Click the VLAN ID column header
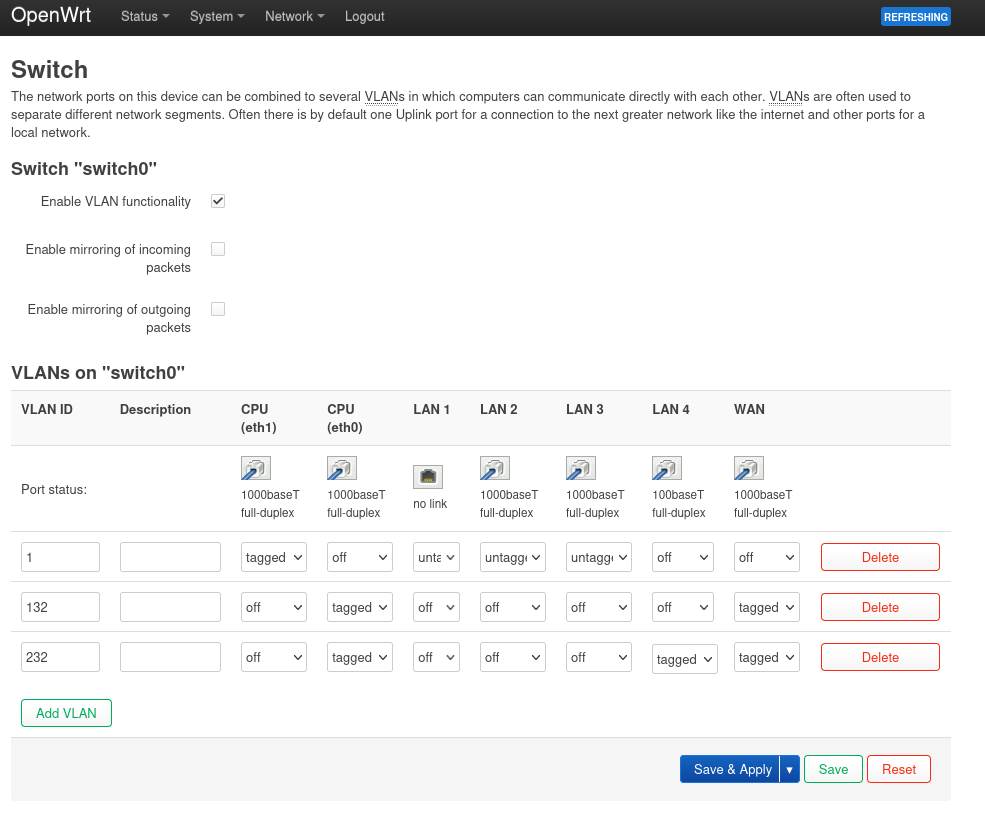 [47, 409]
